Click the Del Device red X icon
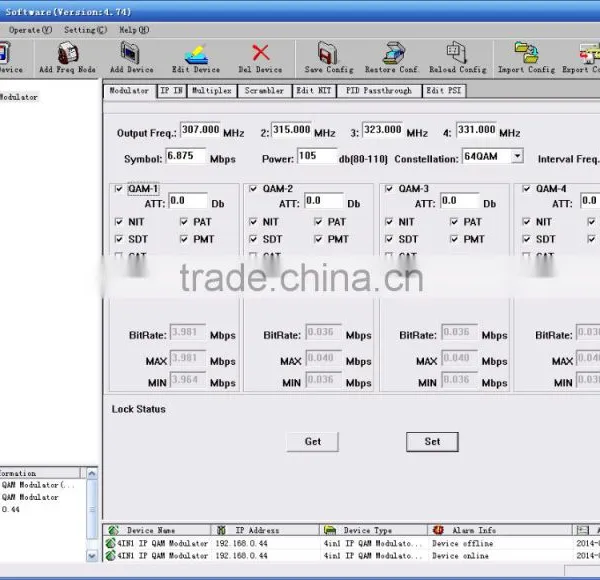This screenshot has width=600, height=580. pyautogui.click(x=261, y=52)
